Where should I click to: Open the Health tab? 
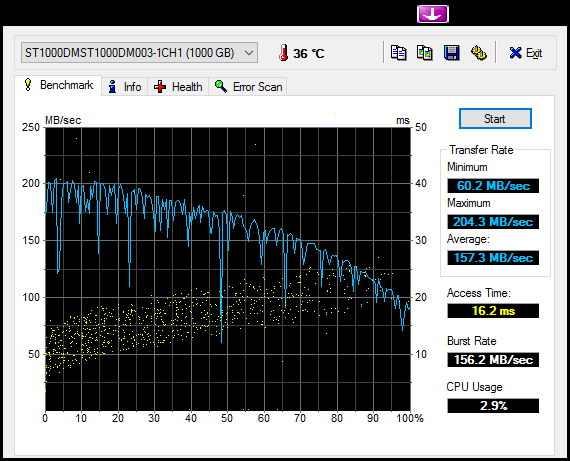(x=178, y=87)
